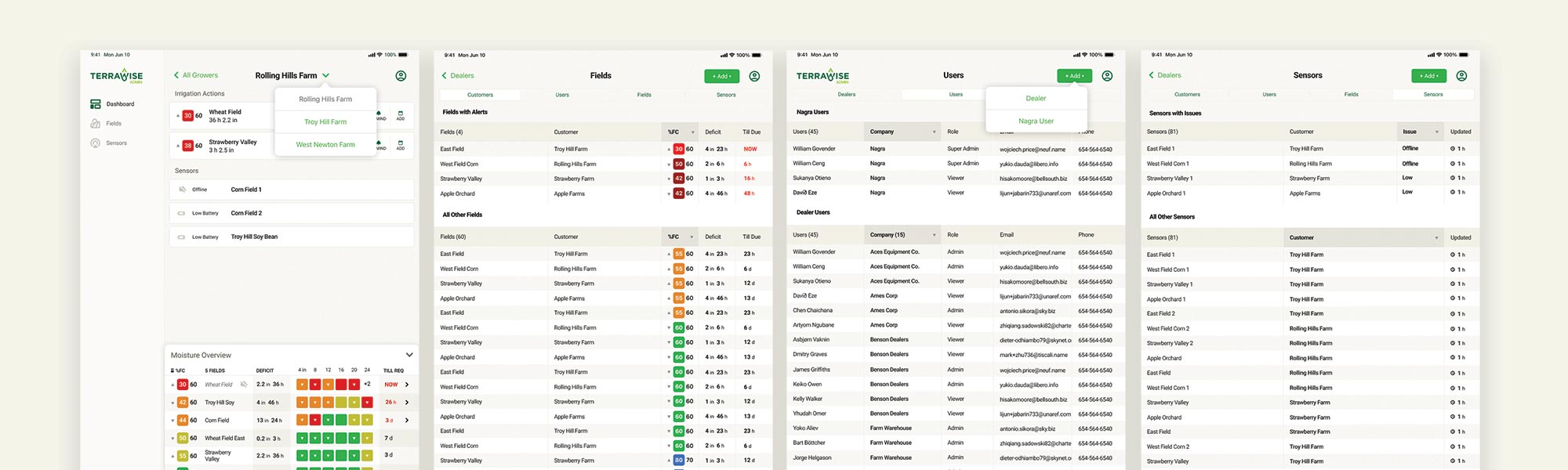
Task: Choose West Newton Farm in the farm dropdown
Action: (x=325, y=145)
